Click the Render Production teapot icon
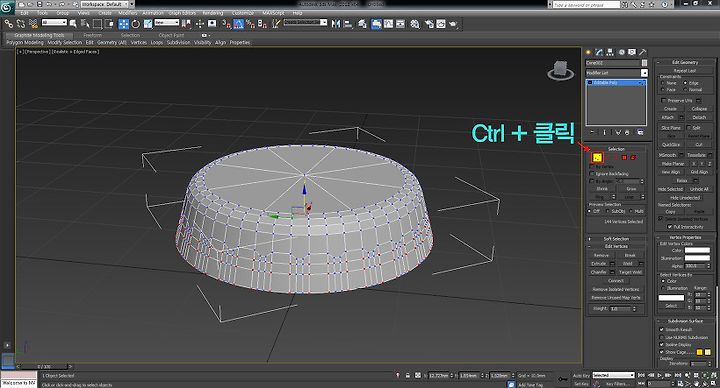The image size is (720, 388). pyautogui.click(x=453, y=23)
